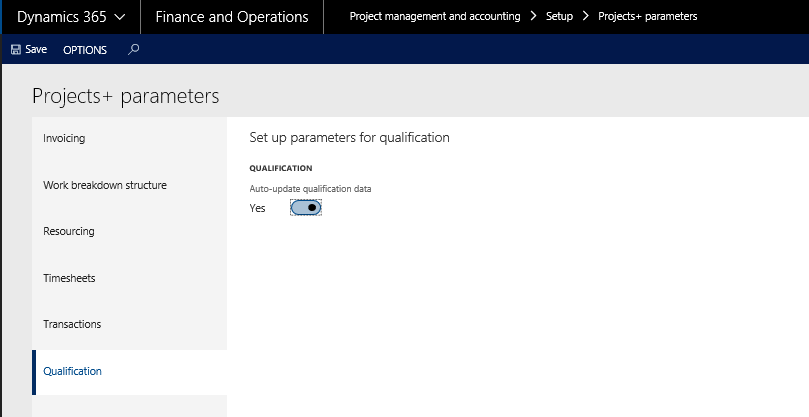
Task: Switch to Work breakdown structure tab
Action: pyautogui.click(x=105, y=185)
